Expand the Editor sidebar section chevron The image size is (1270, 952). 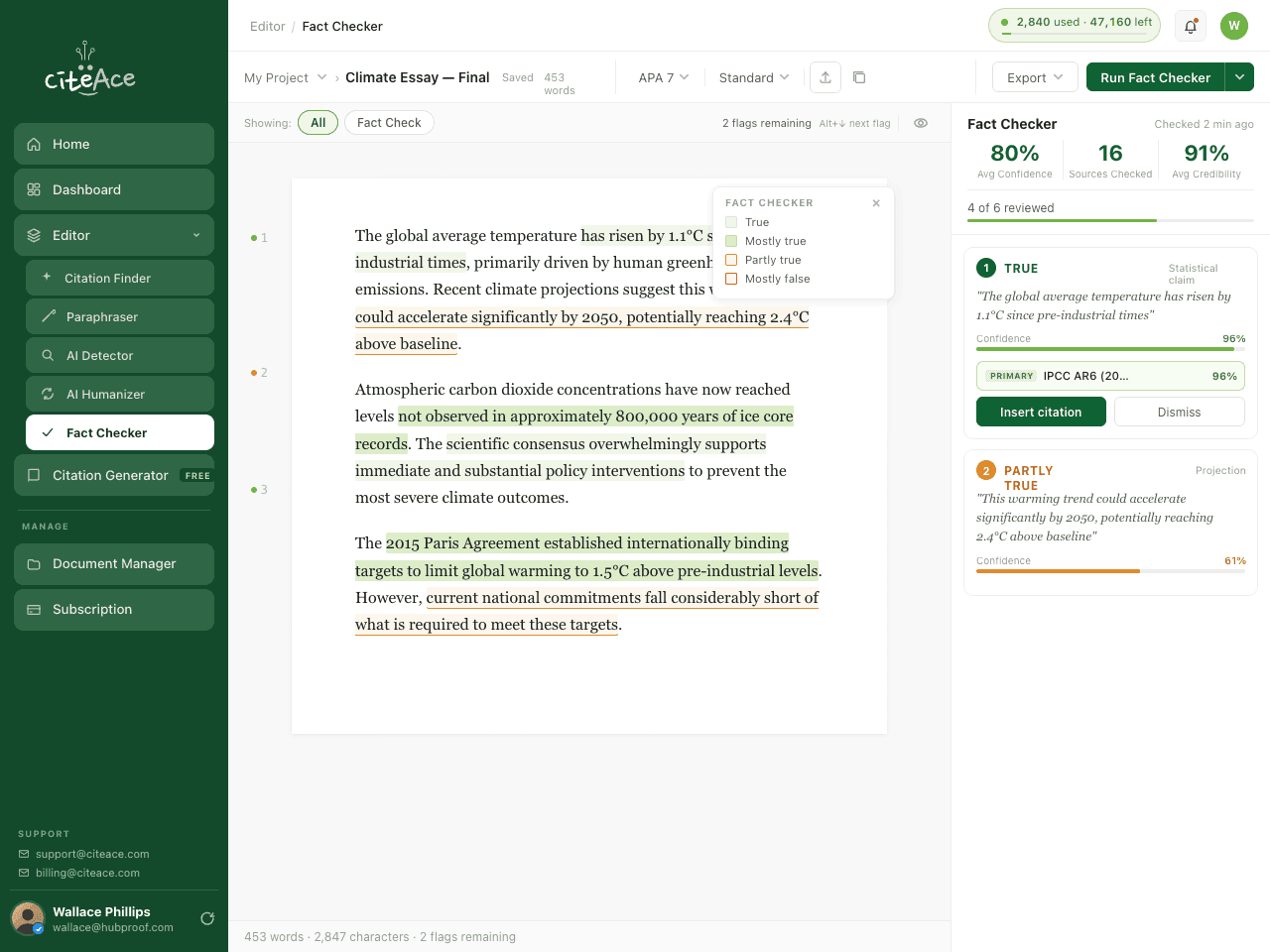point(196,235)
